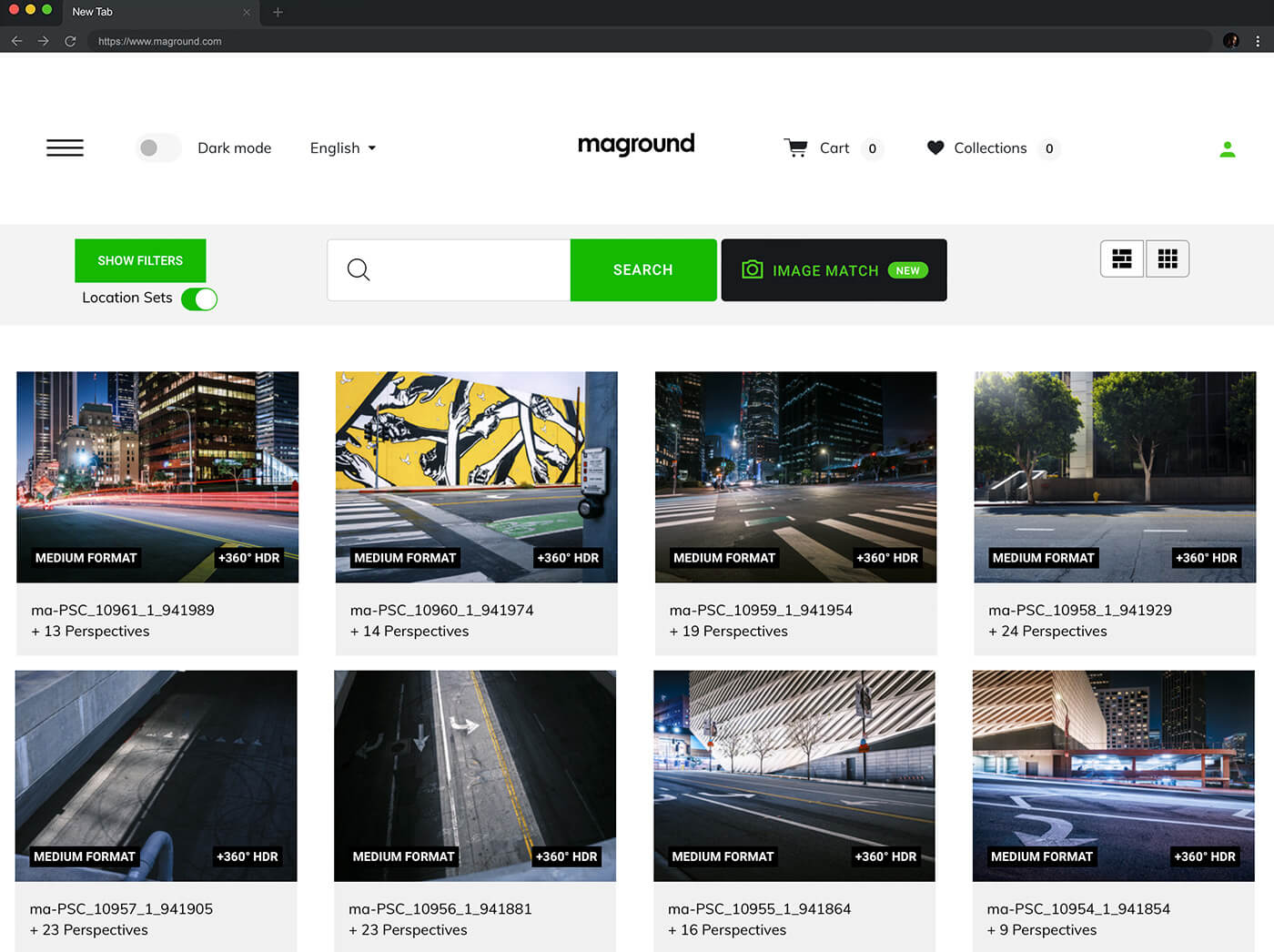Screen dimensions: 1274x952
Task: Enable the Dark mode switch
Action: [158, 148]
